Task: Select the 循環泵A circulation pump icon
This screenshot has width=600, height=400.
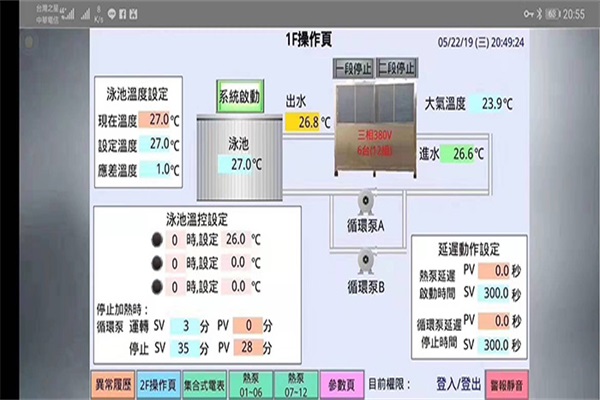Action: [366, 201]
